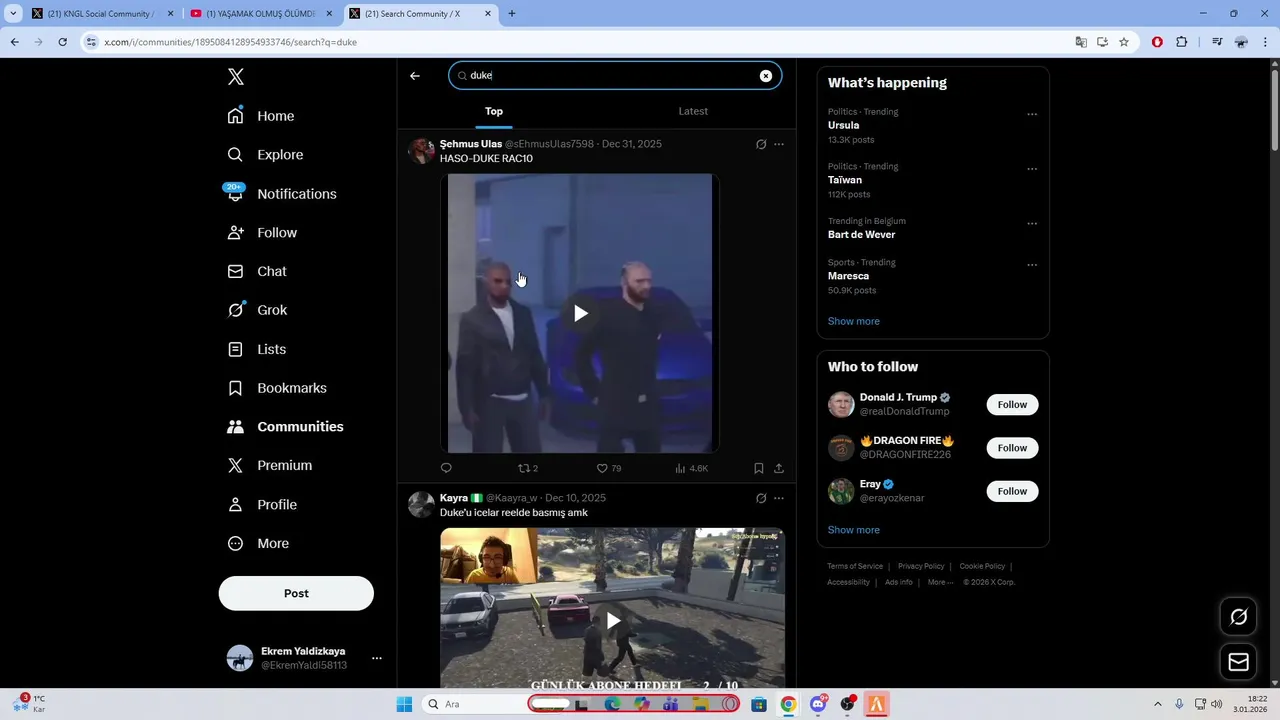Open Profile in sidebar

pyautogui.click(x=262, y=505)
